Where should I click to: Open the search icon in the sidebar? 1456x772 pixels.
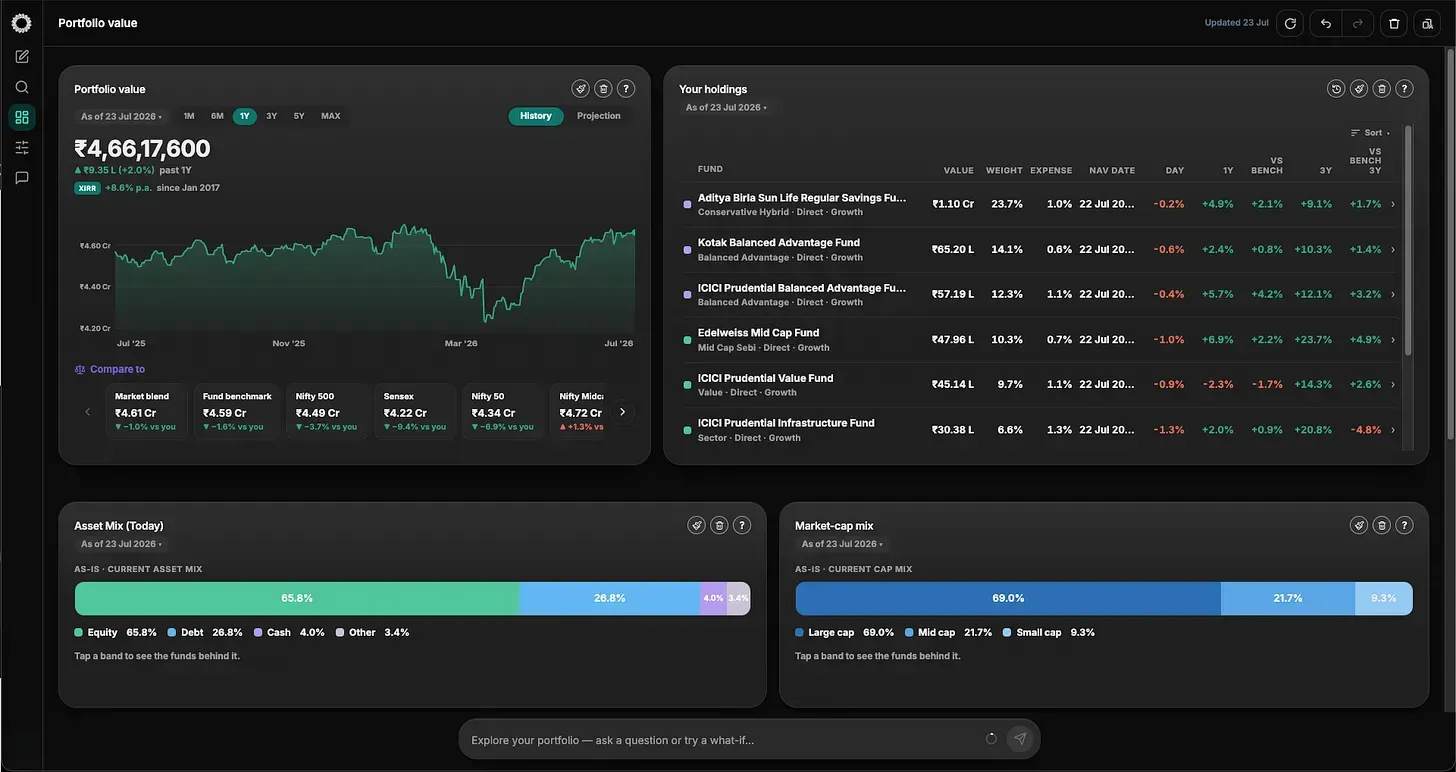(22, 87)
